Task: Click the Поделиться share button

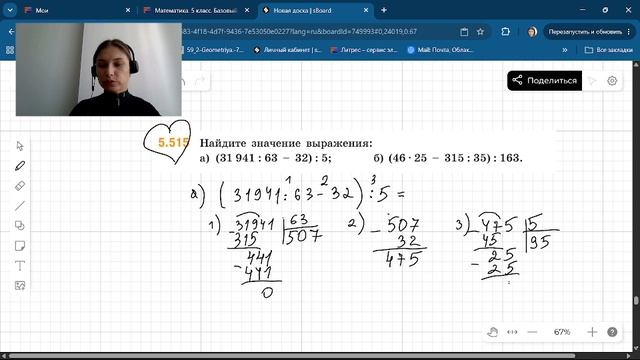Action: (544, 80)
